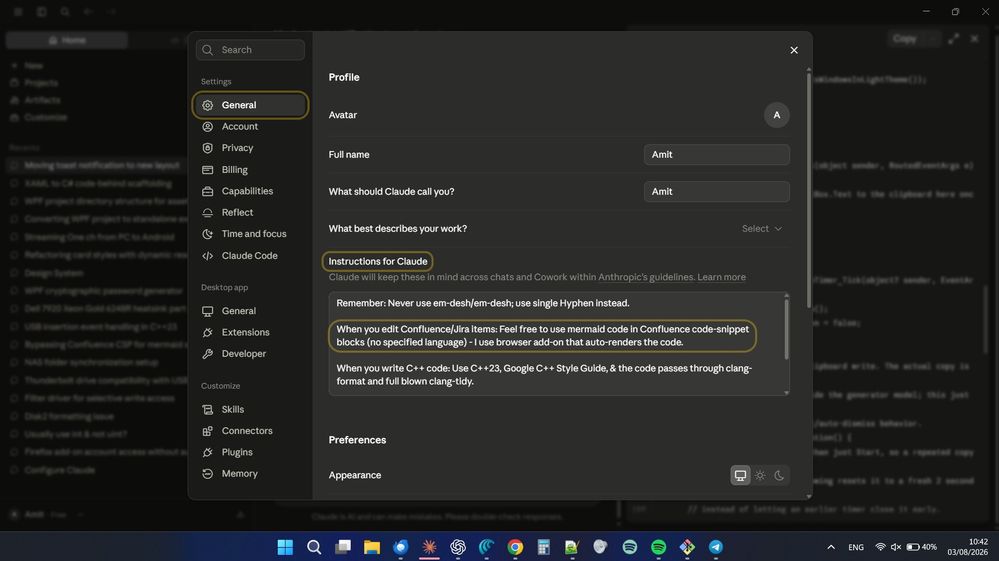This screenshot has height=561, width=999.
Task: Click the plug icon beside Extensions
Action: pyautogui.click(x=208, y=332)
